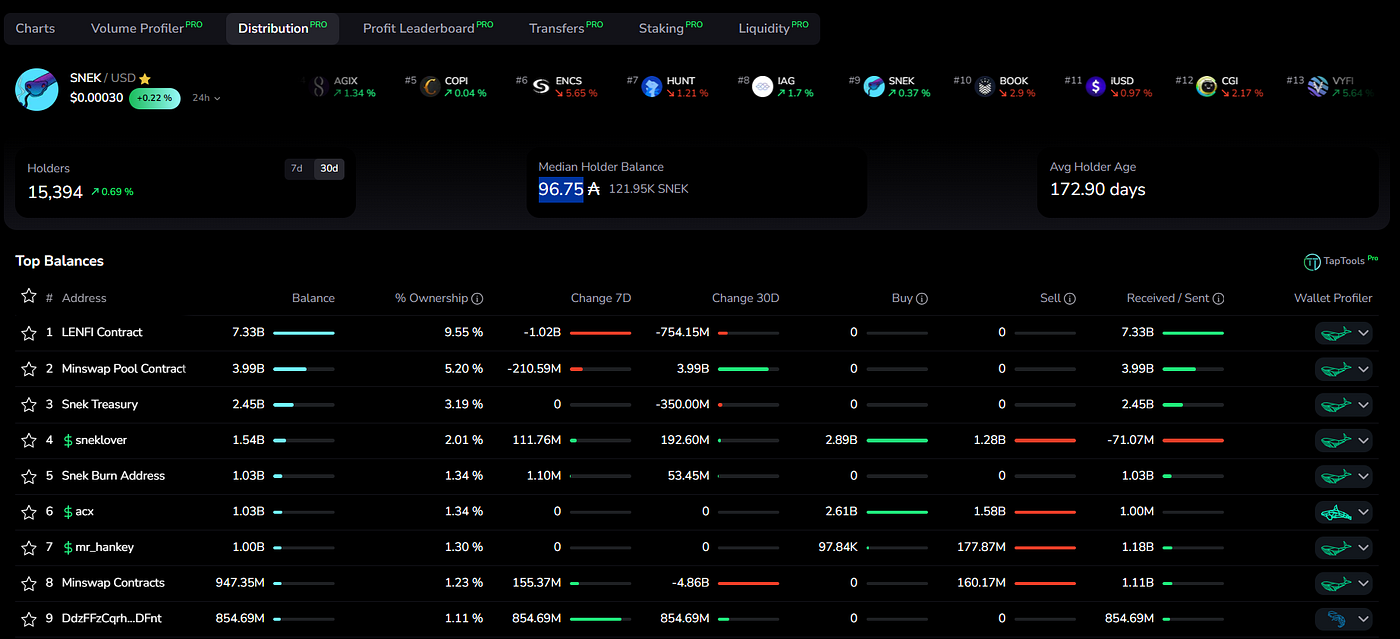
Task: Click the SNEK token avatar icon
Action: (36, 89)
